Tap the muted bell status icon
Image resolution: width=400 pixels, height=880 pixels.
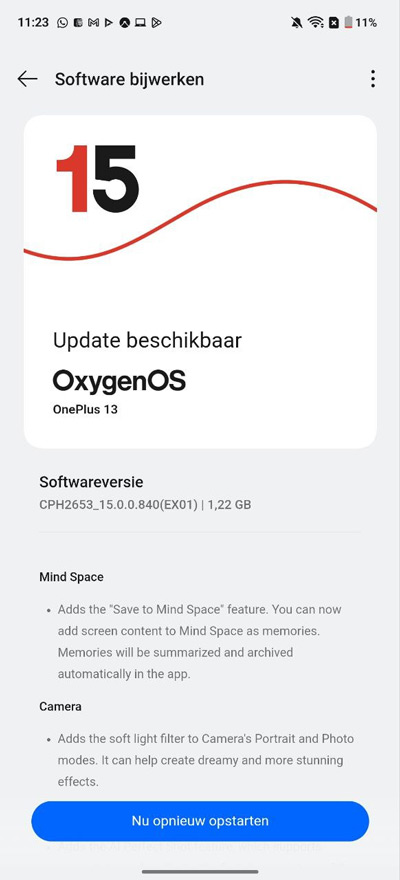click(296, 22)
